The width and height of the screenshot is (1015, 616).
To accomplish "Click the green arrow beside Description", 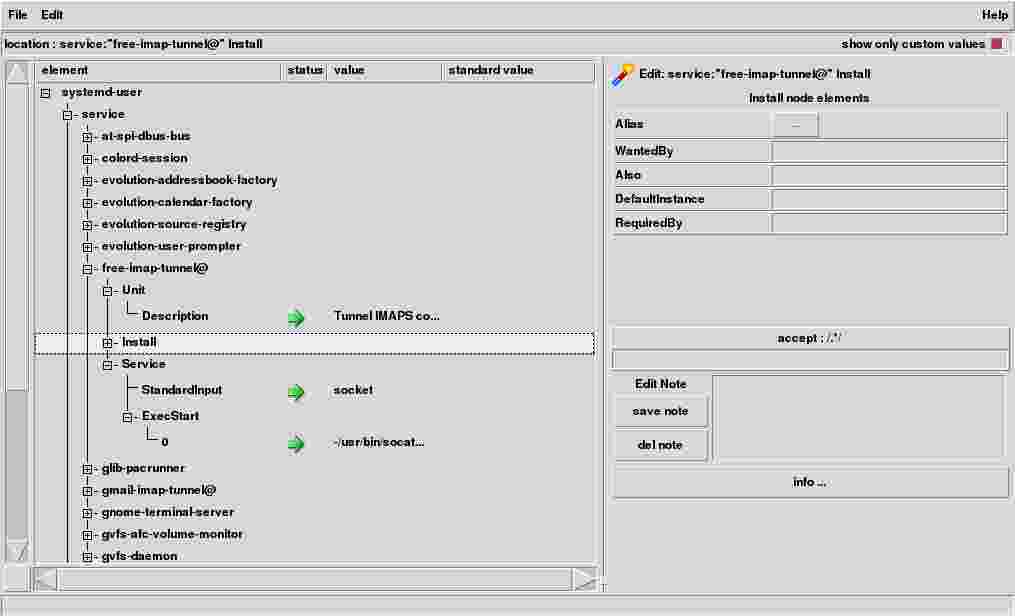I will tap(296, 317).
